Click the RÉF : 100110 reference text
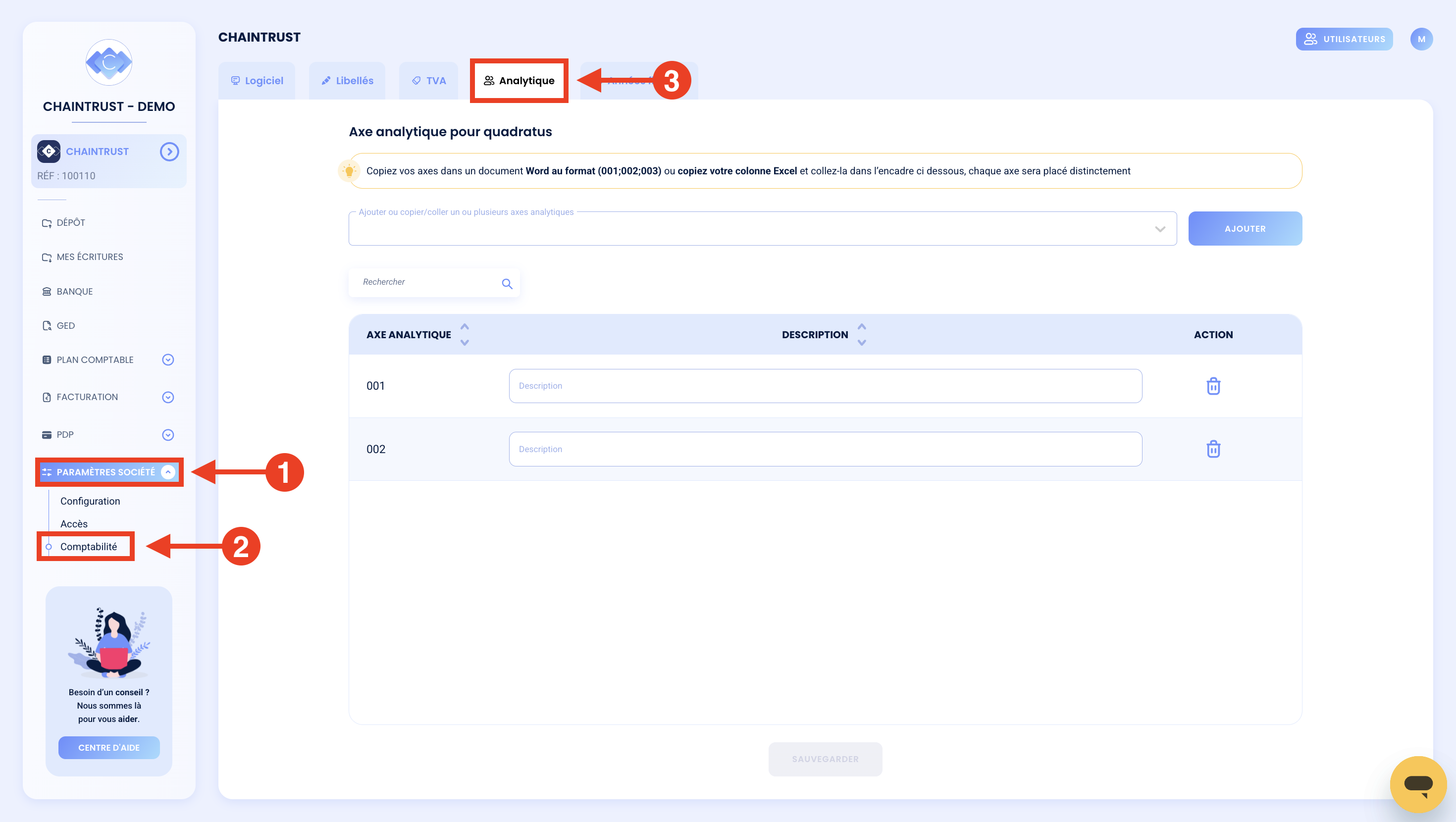 (66, 176)
